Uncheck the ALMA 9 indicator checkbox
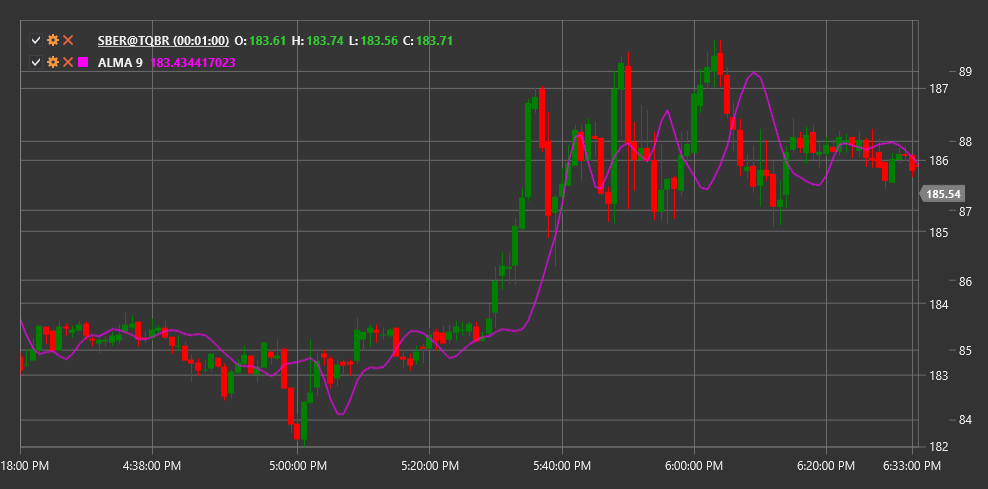The height and width of the screenshot is (489, 988). [36, 62]
